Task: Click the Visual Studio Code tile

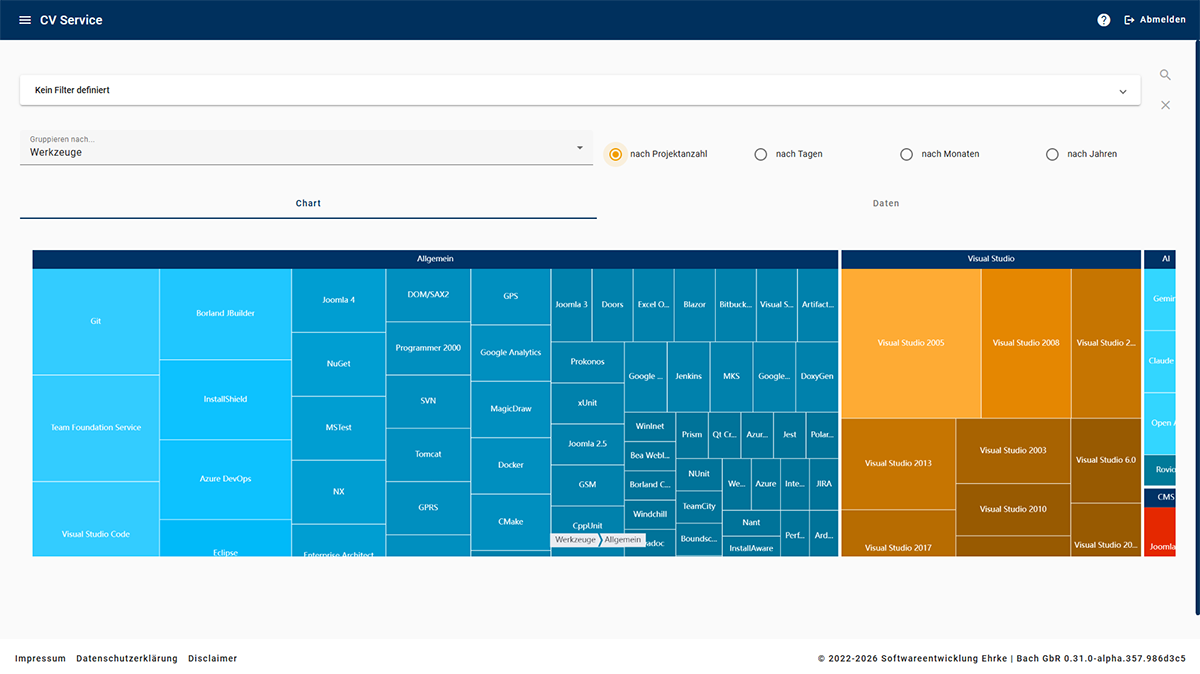Action: click(x=96, y=519)
